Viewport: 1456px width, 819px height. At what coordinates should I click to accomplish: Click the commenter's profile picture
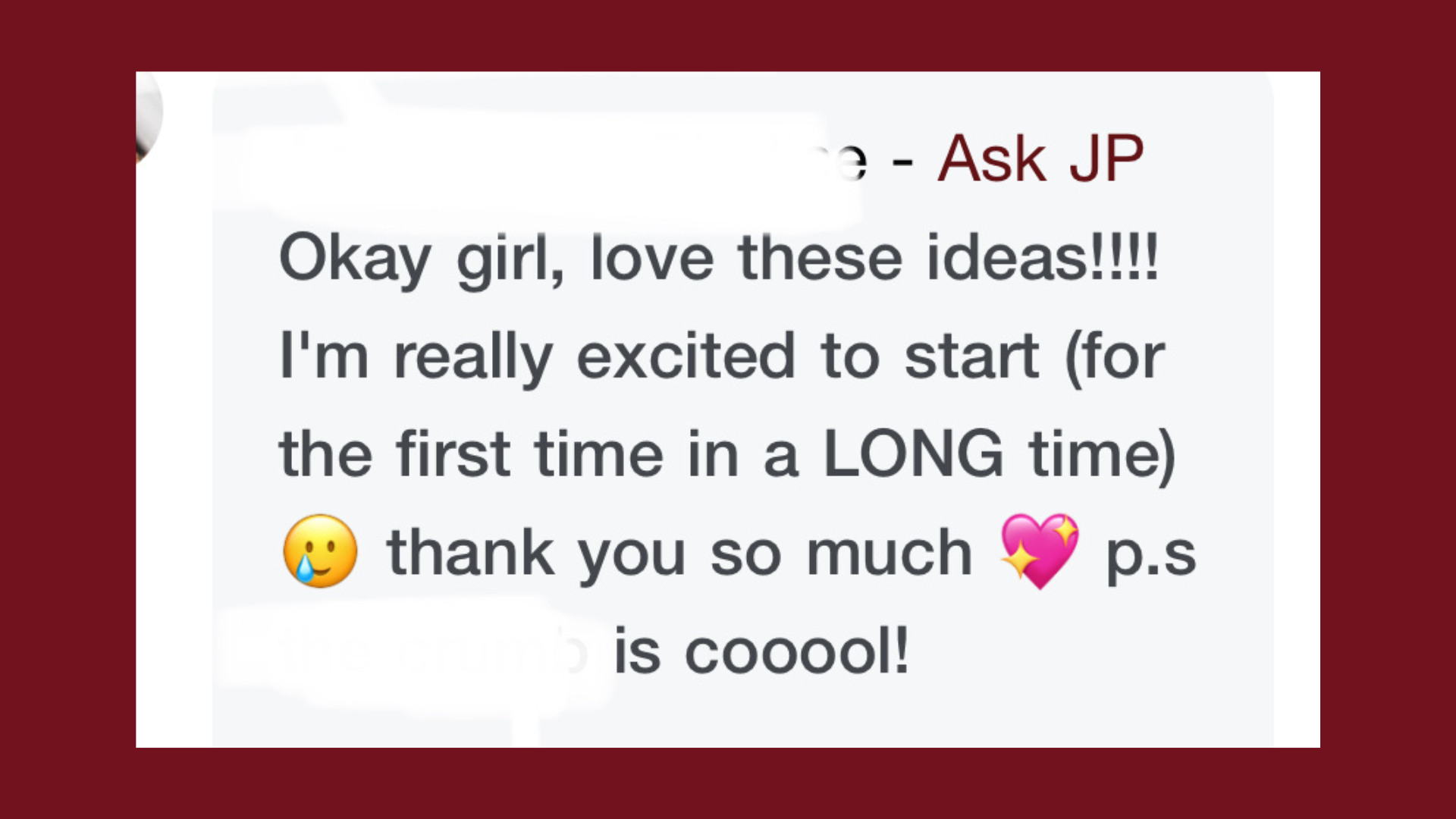click(149, 114)
